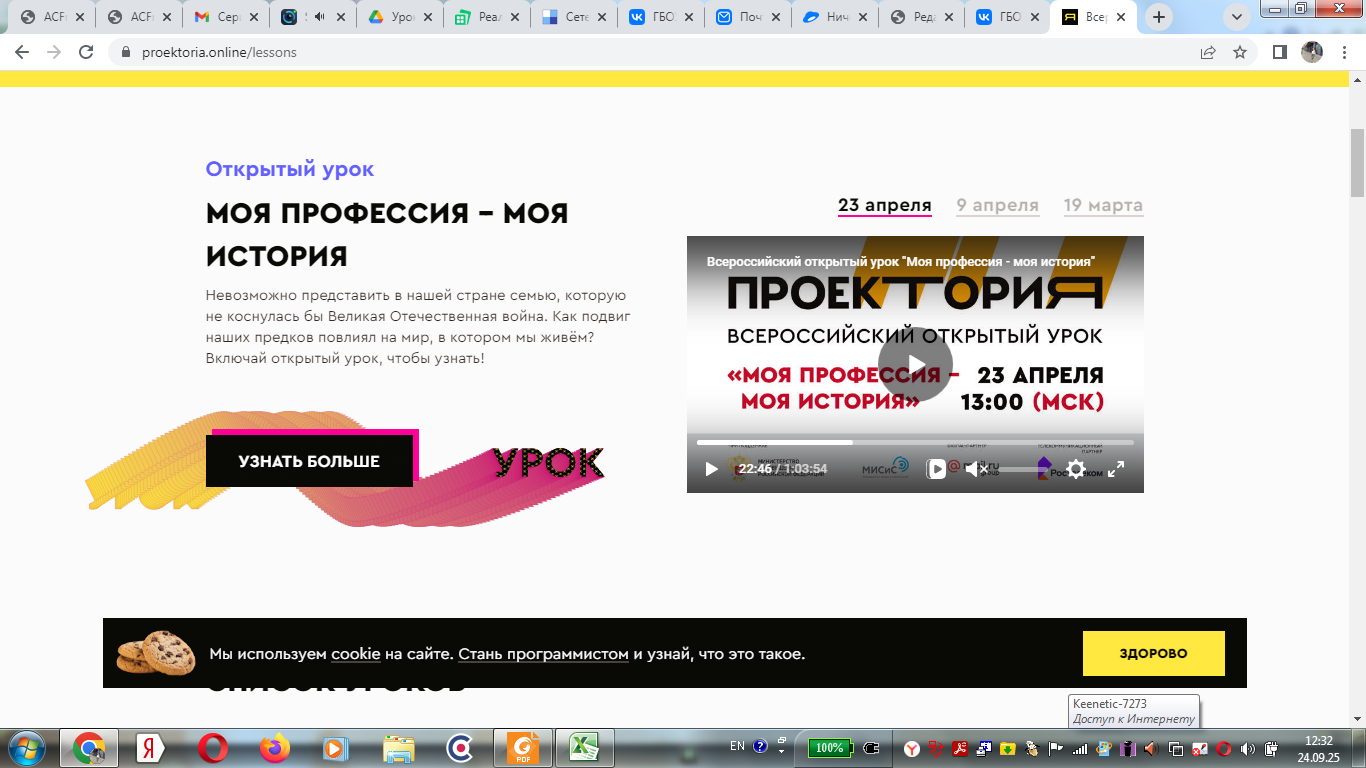Open the cookie link in banner
Viewport: 1366px width, 768px height.
pyautogui.click(x=356, y=654)
